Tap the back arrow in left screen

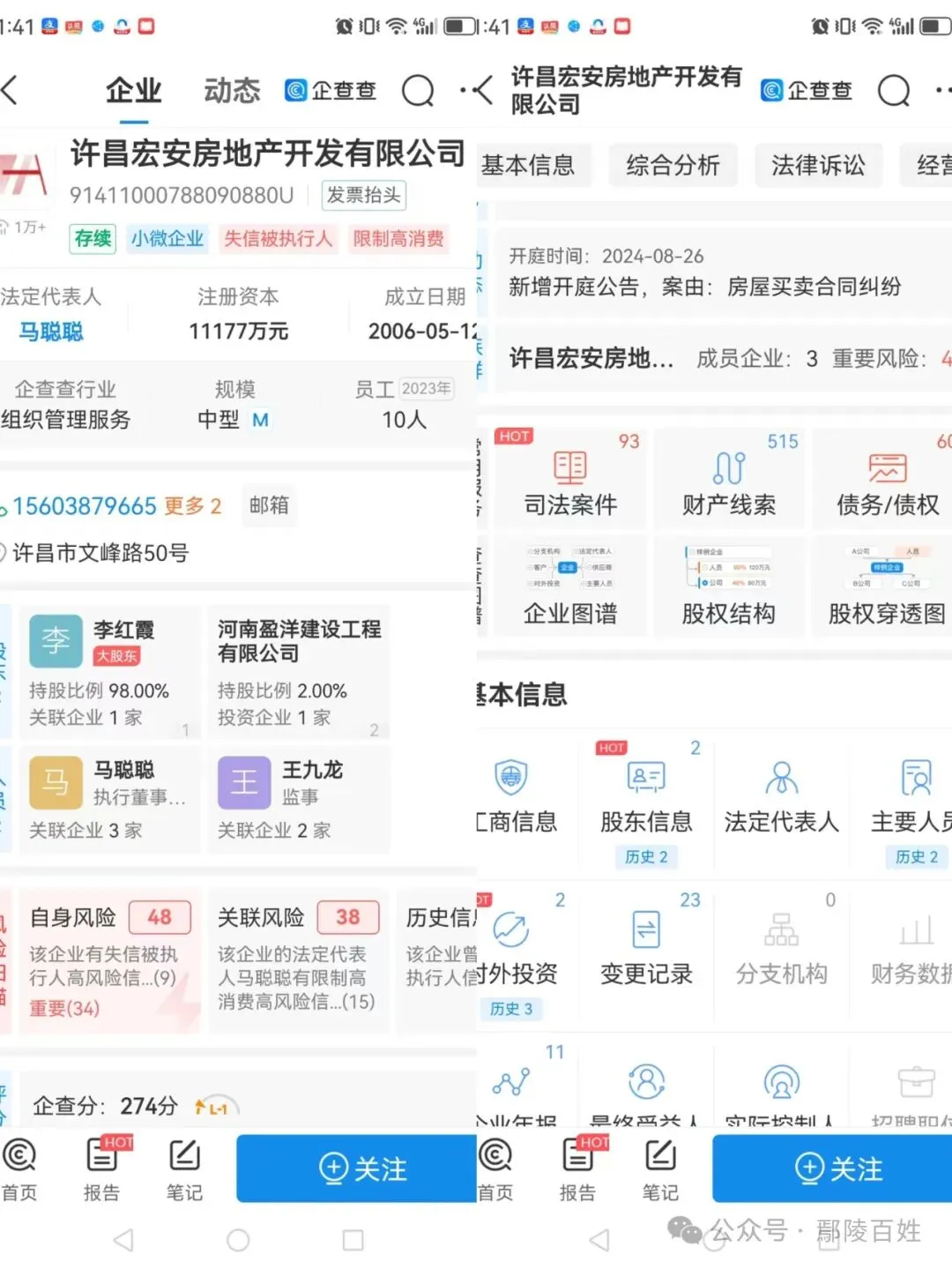[10, 90]
